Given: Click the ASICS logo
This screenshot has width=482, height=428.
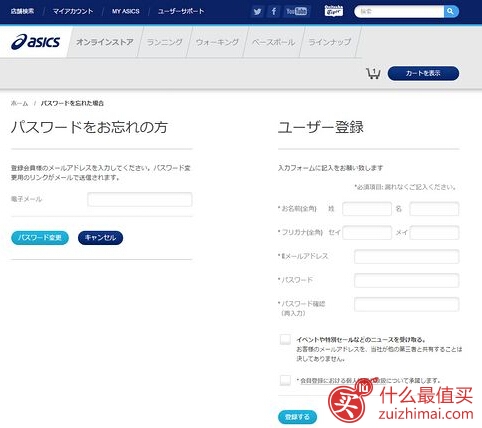Looking at the screenshot, I should coord(36,42).
